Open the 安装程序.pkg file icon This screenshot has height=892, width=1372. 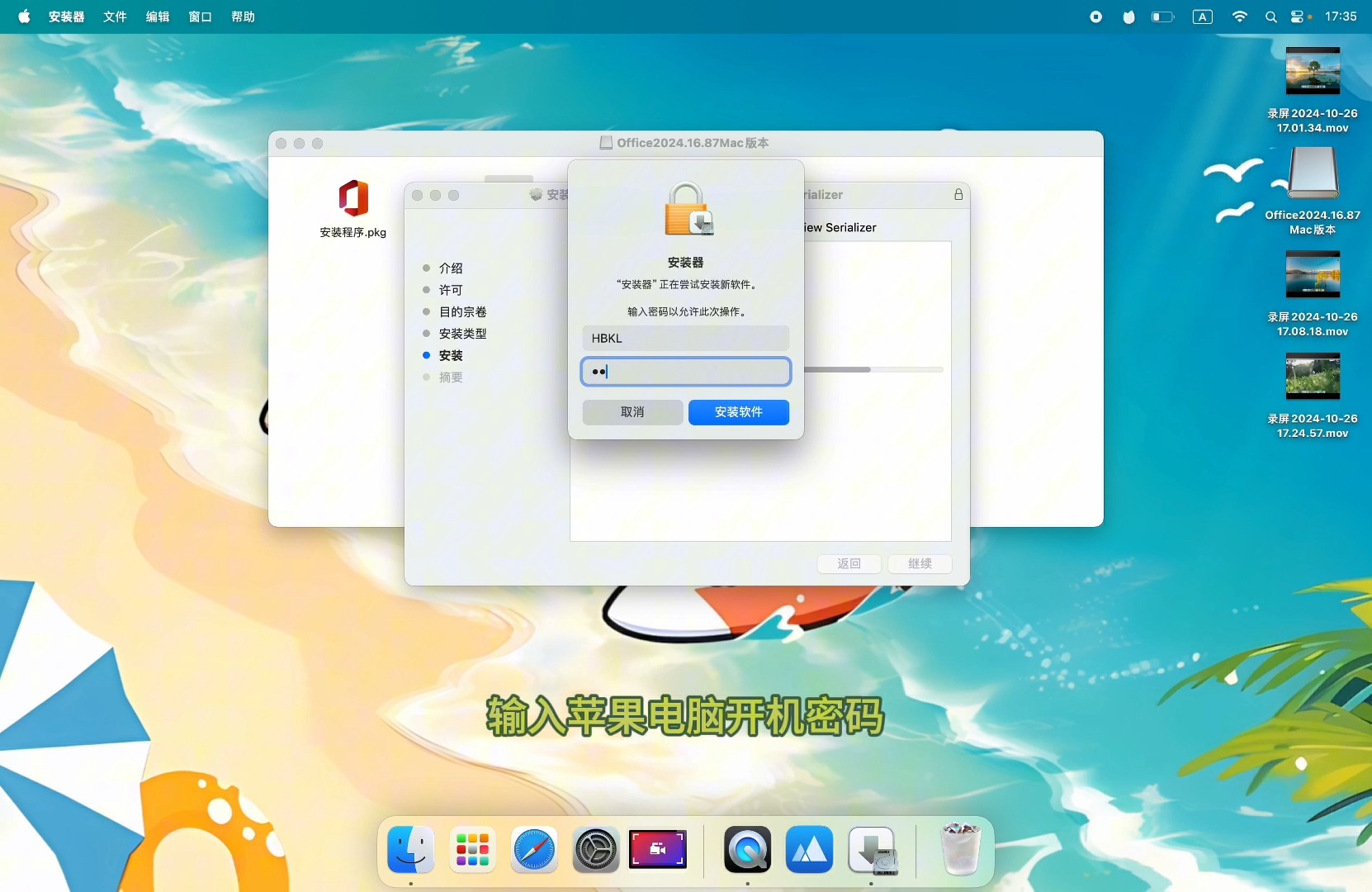coord(353,198)
